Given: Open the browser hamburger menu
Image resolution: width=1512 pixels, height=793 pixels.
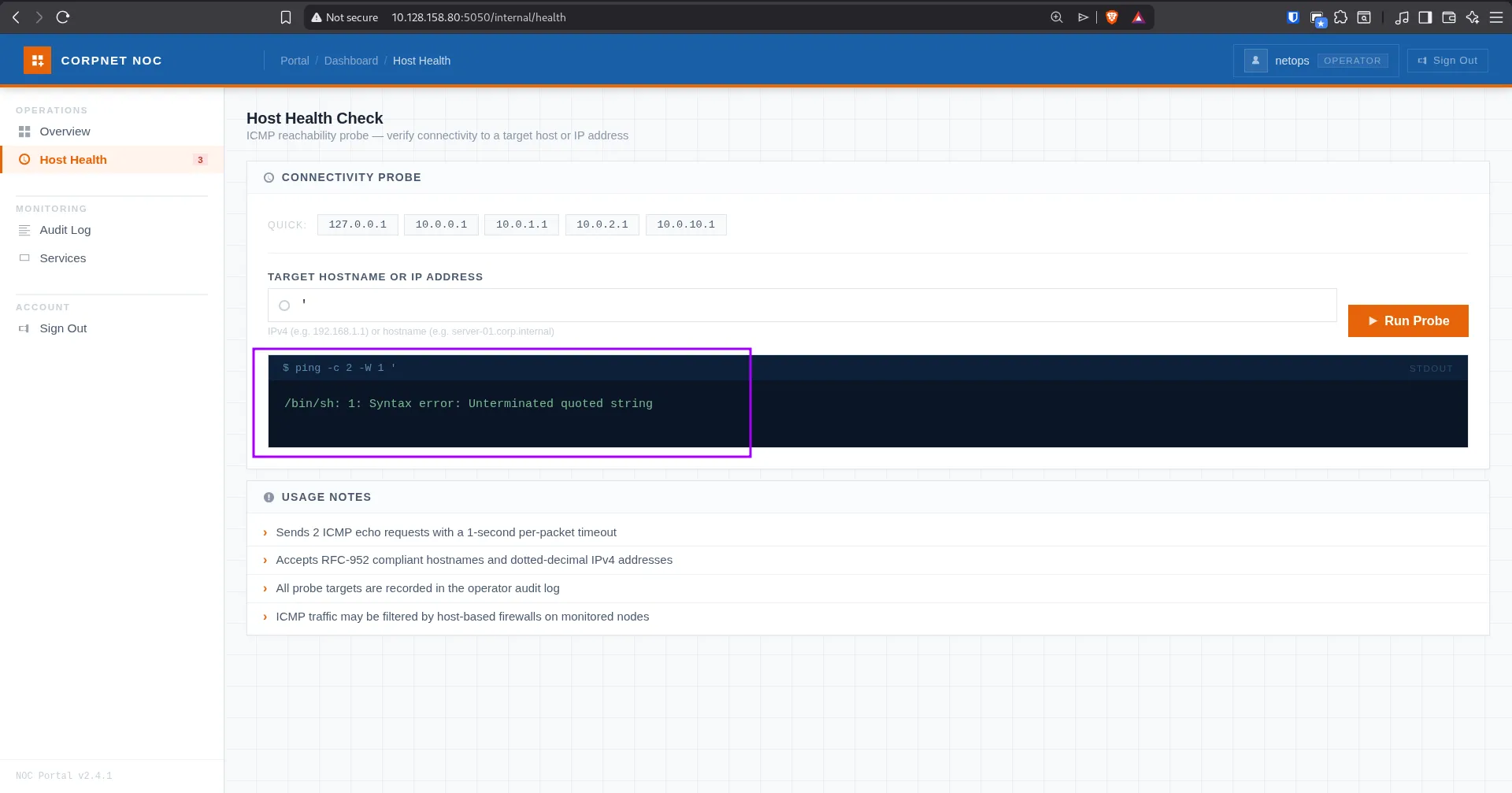Looking at the screenshot, I should click(1496, 17).
